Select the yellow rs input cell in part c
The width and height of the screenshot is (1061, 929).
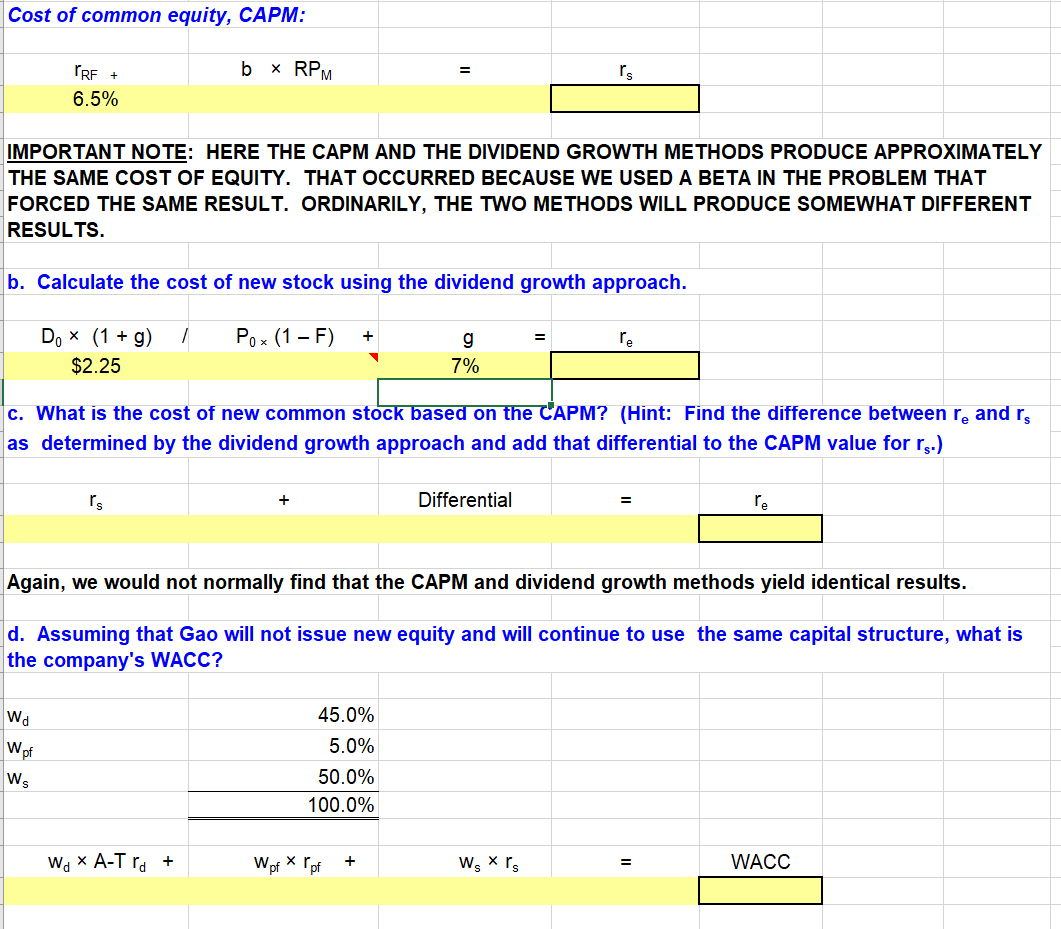coord(95,528)
